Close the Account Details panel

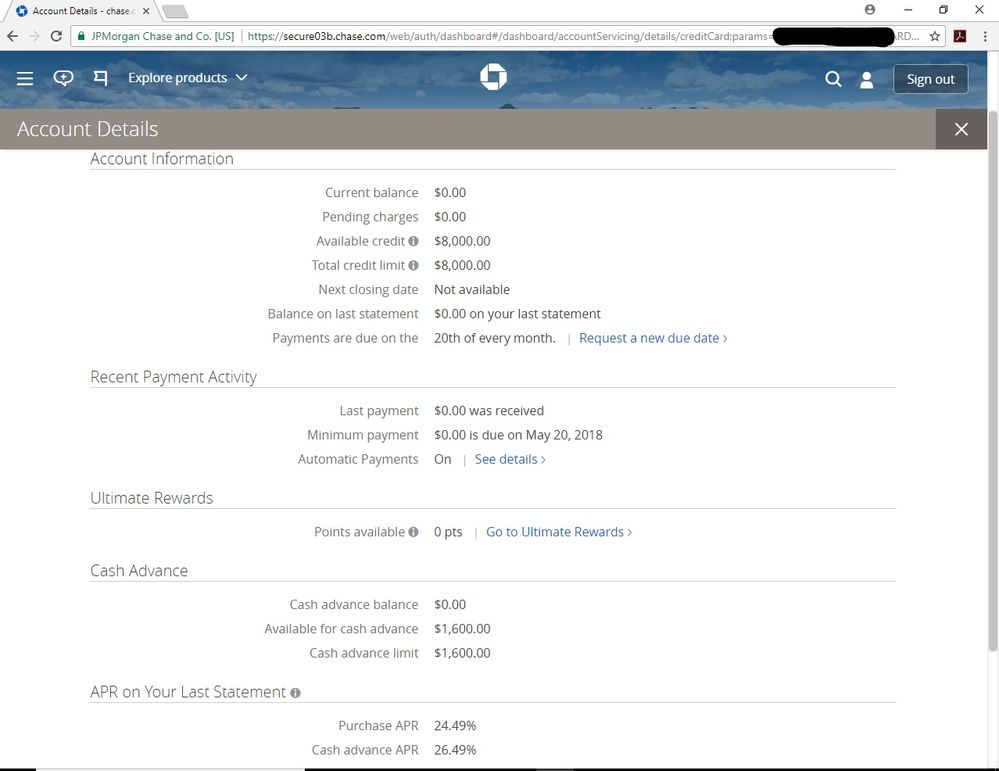click(961, 129)
